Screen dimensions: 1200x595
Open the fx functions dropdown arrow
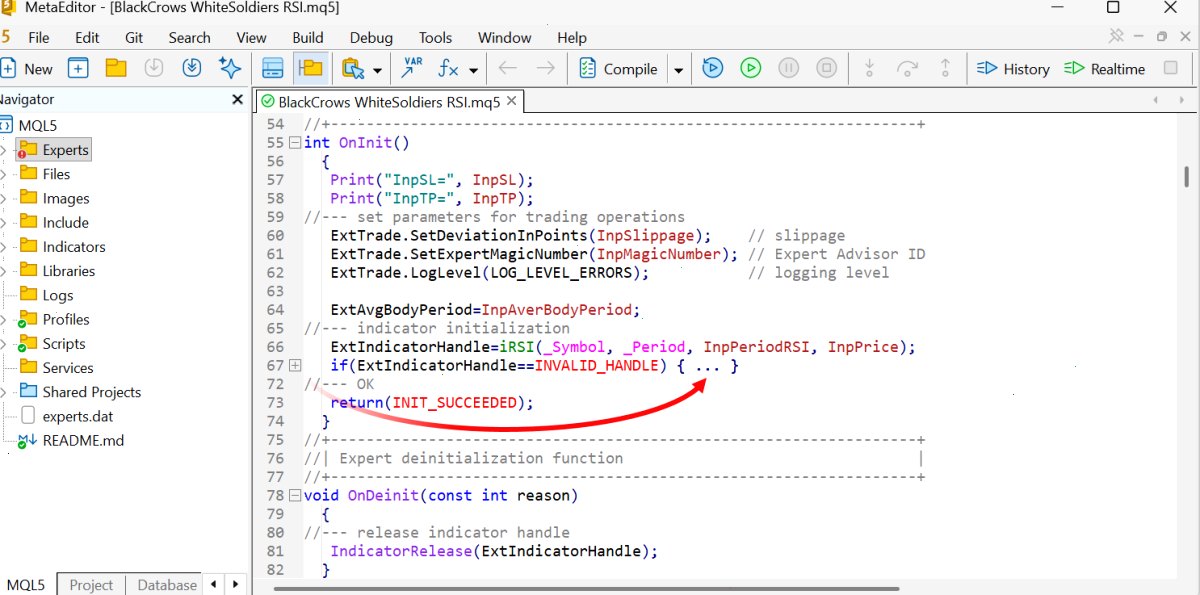click(x=473, y=70)
